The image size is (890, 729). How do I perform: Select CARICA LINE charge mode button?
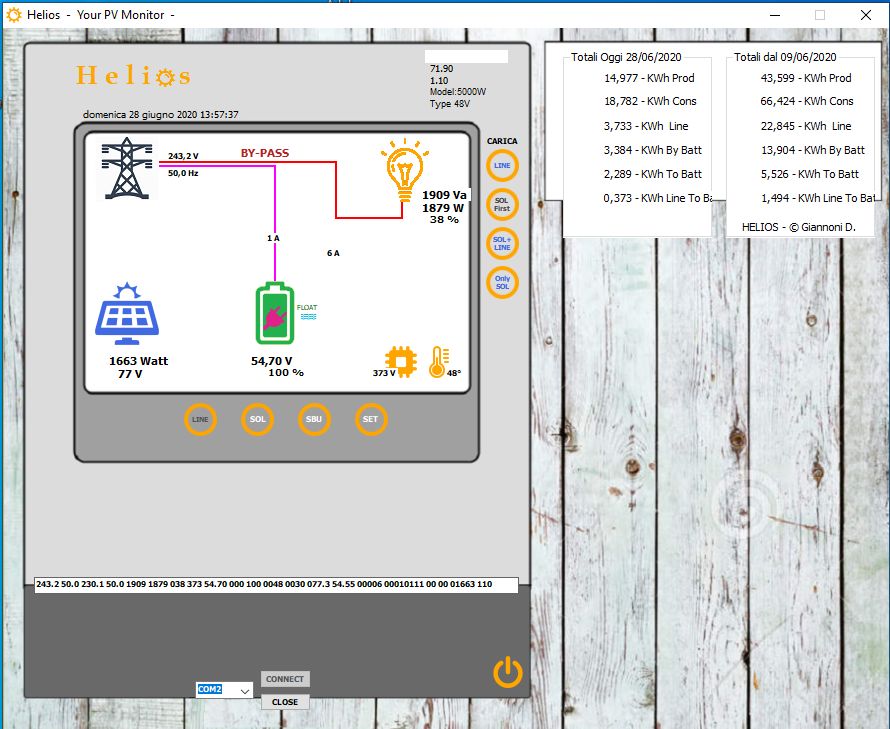click(x=502, y=165)
